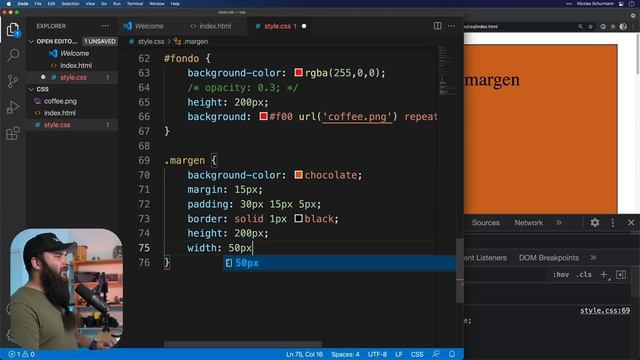Open the Selection menu
Image resolution: width=640 pixels, height=360 pixels.
[x=70, y=4]
